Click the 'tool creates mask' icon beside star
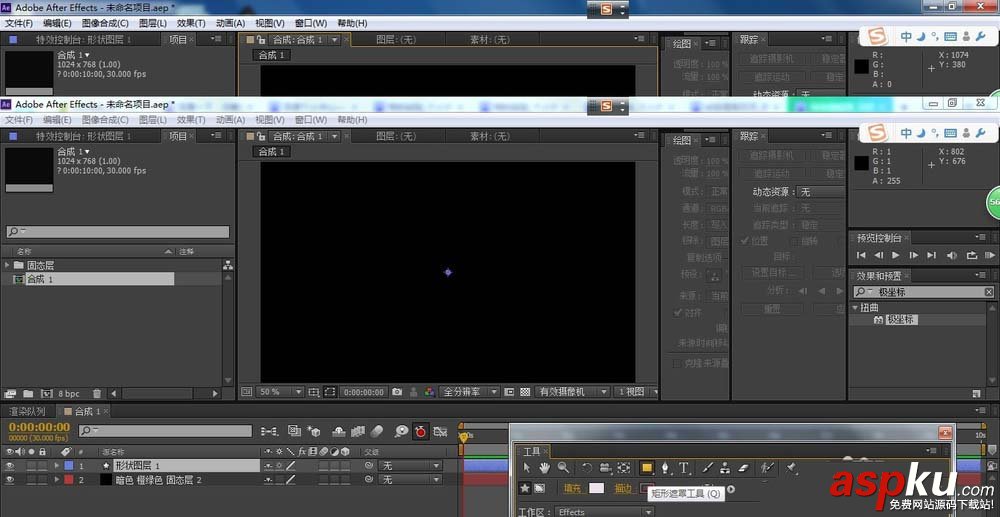The image size is (1000, 517). 540,488
